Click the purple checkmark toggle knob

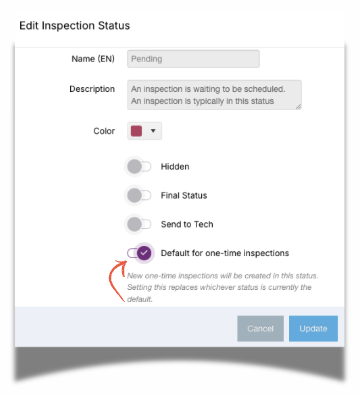click(144, 253)
